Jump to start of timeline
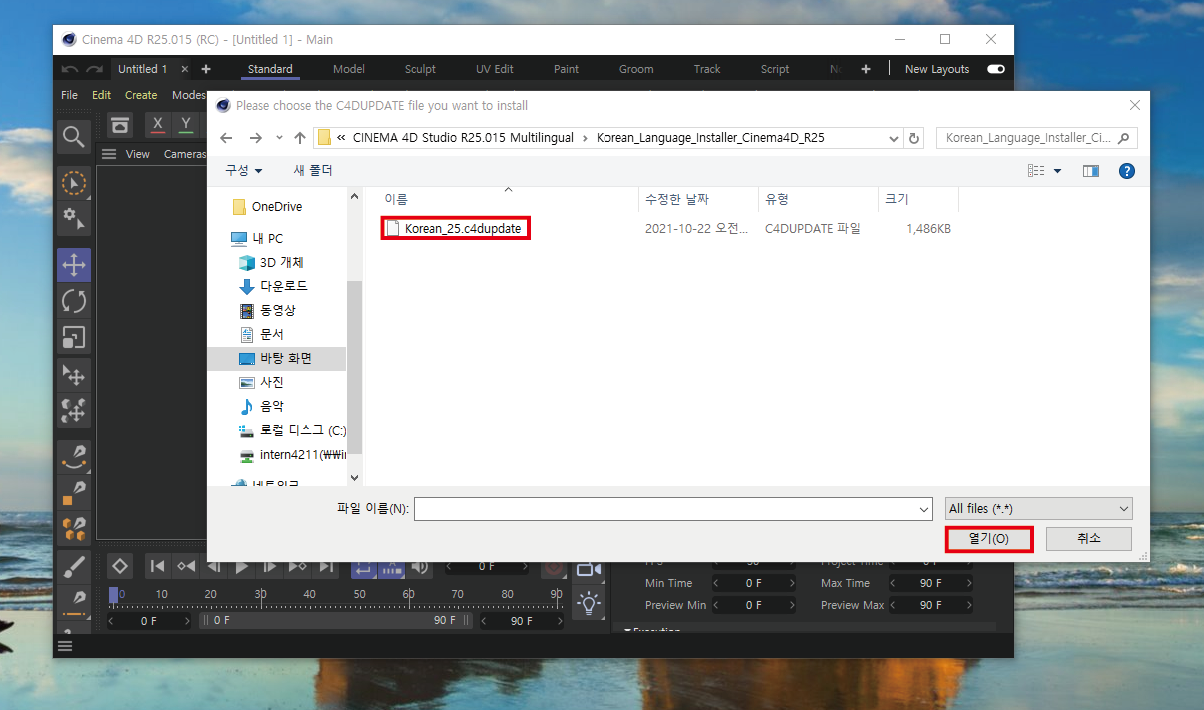This screenshot has width=1204, height=710. 158,566
